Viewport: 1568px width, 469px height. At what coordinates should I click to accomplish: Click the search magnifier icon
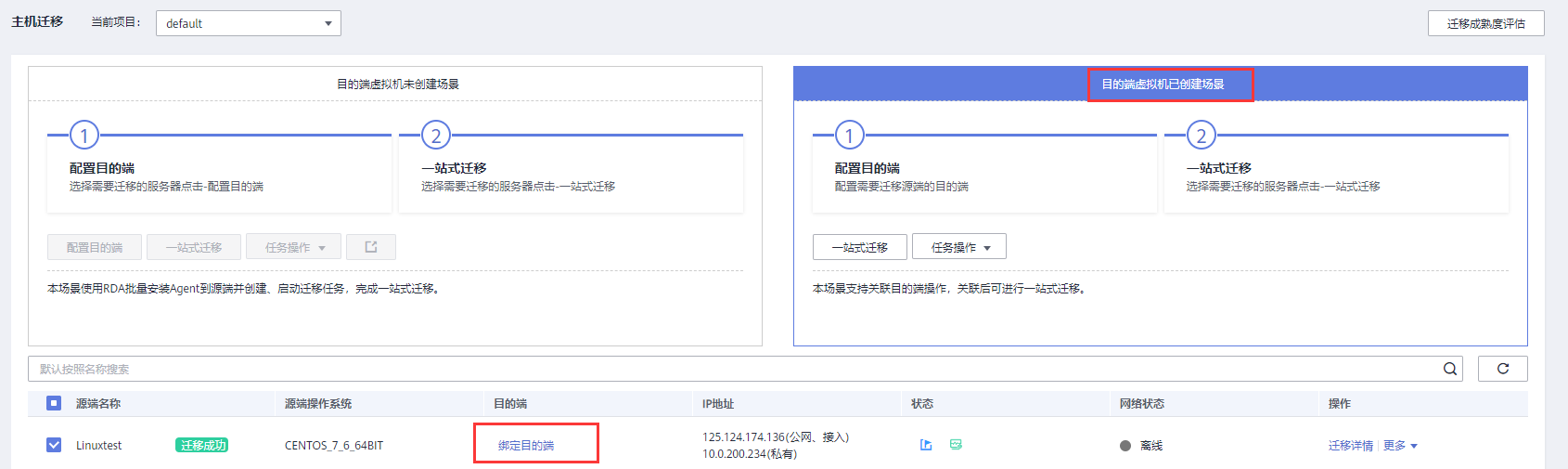(1449, 369)
